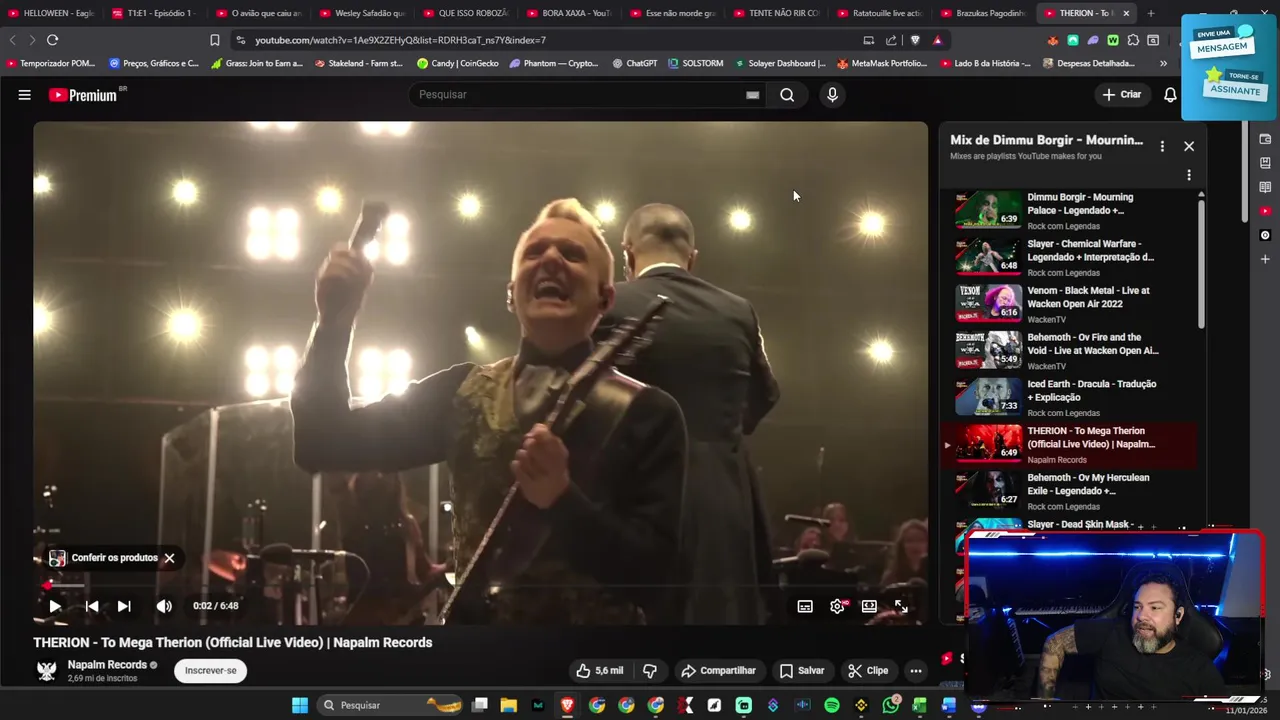Open more actions menu beside Clipe

915,671
